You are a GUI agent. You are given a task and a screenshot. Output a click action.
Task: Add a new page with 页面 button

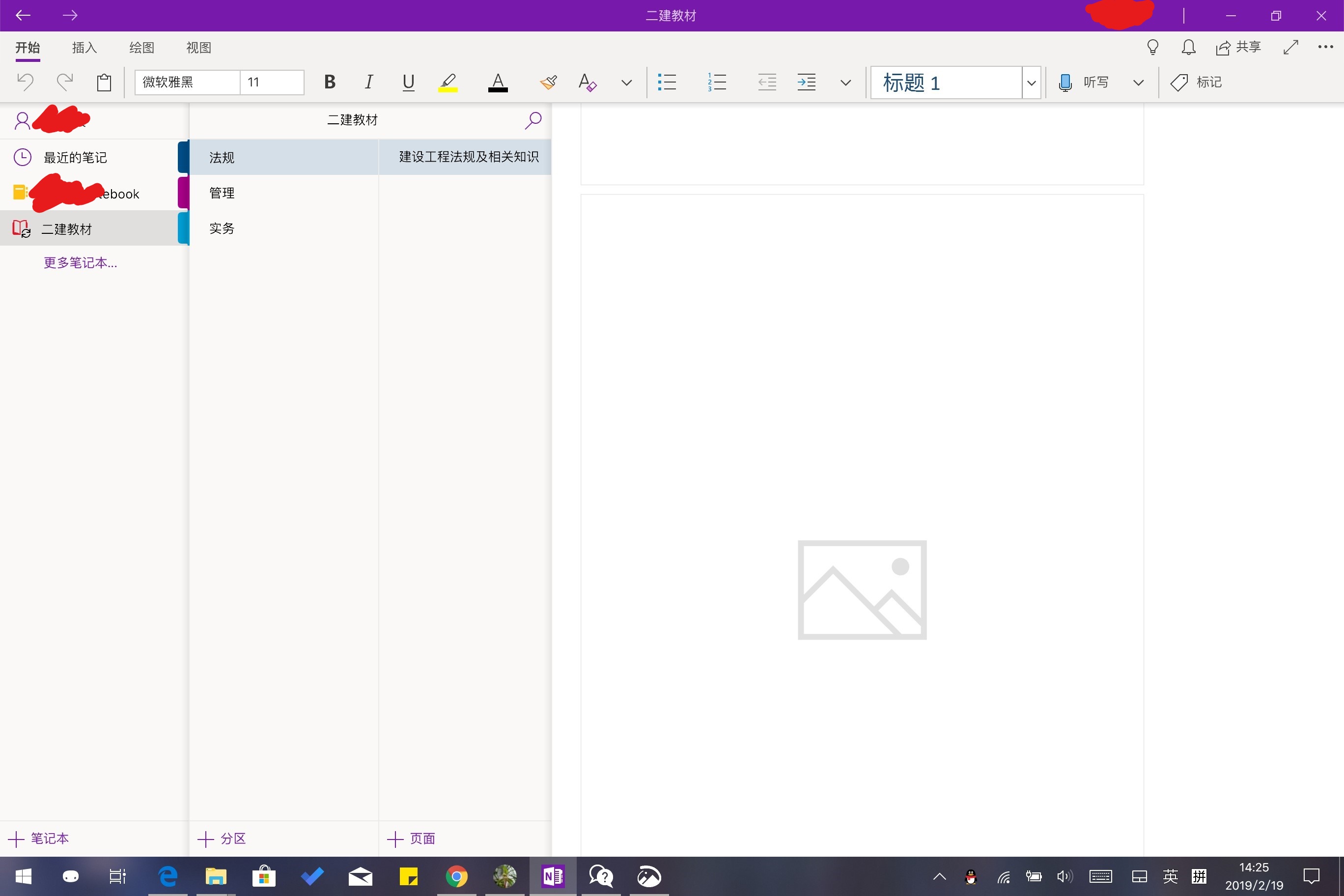(x=413, y=839)
